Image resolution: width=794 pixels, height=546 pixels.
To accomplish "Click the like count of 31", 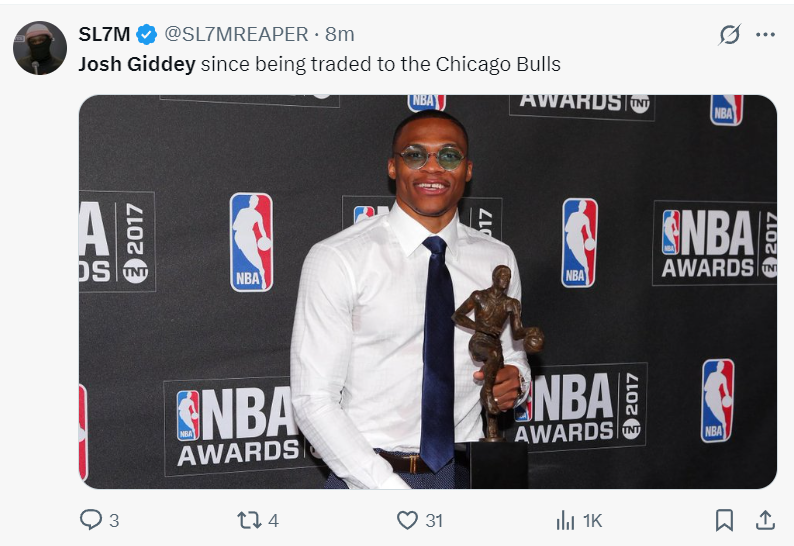I will tap(433, 520).
